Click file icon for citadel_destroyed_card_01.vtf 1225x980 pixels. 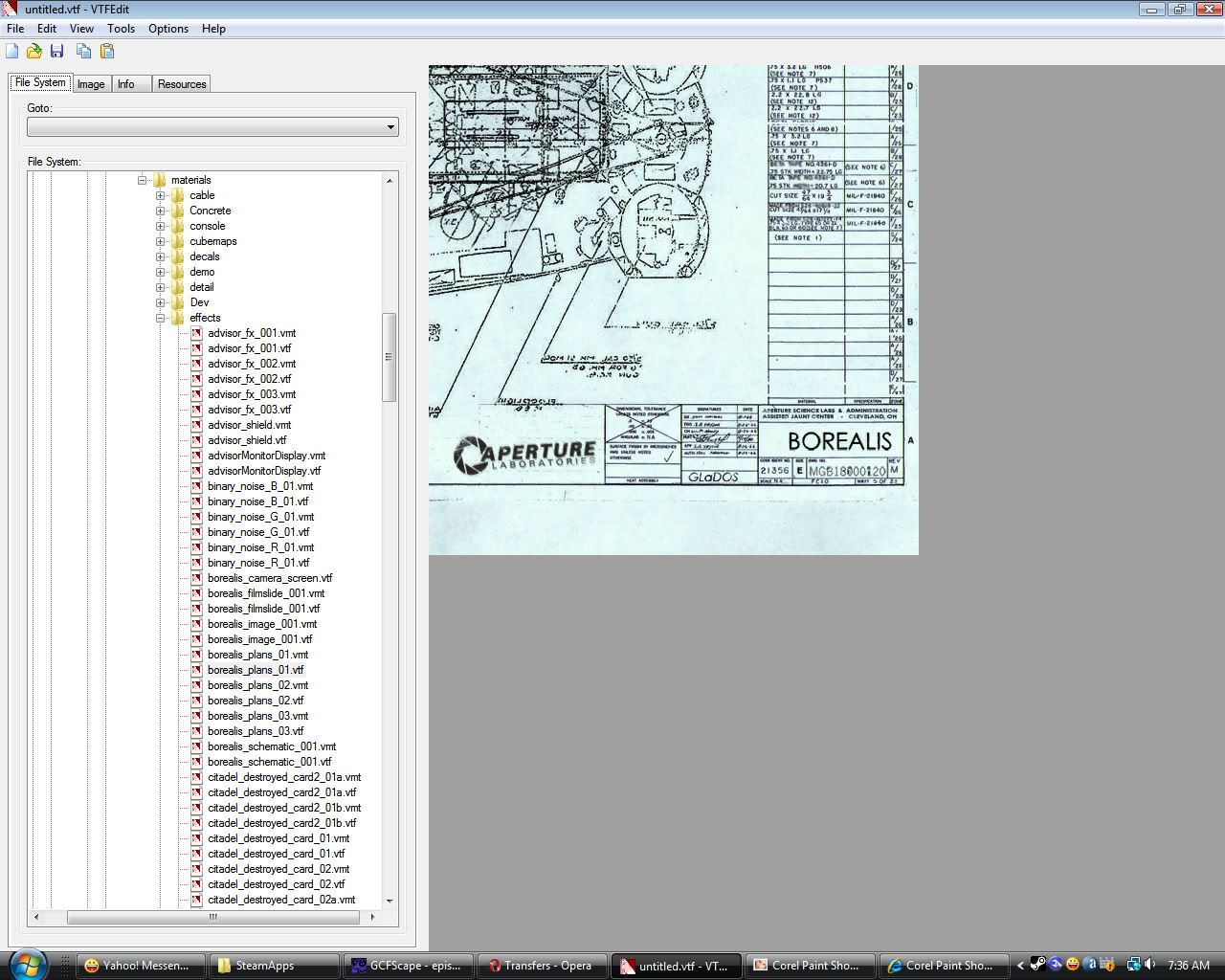(196, 854)
